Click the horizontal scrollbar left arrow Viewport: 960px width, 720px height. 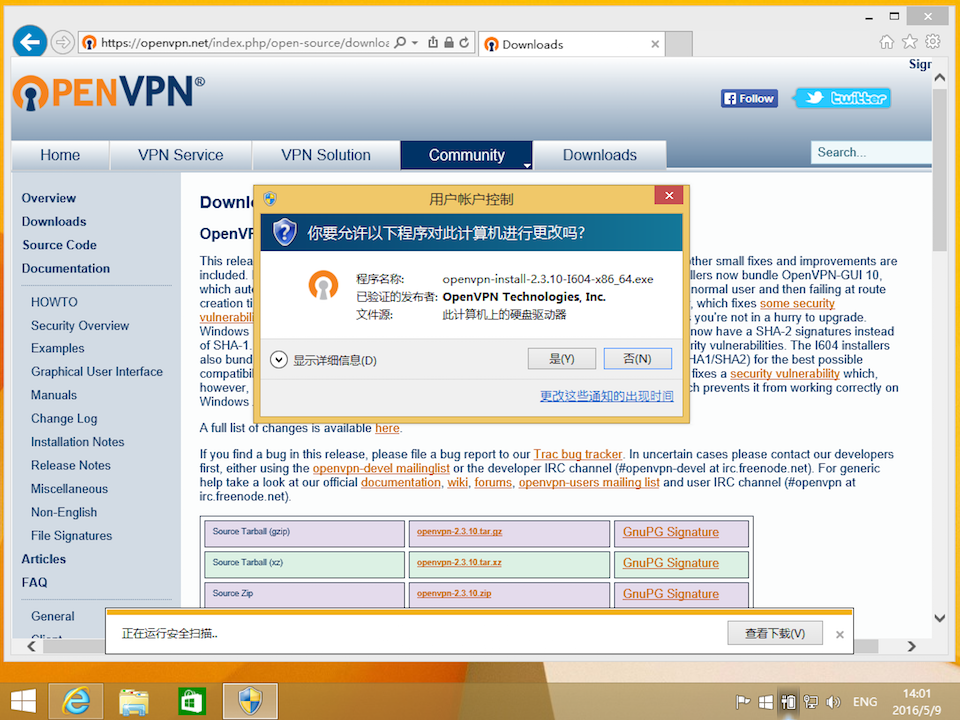pyautogui.click(x=32, y=647)
